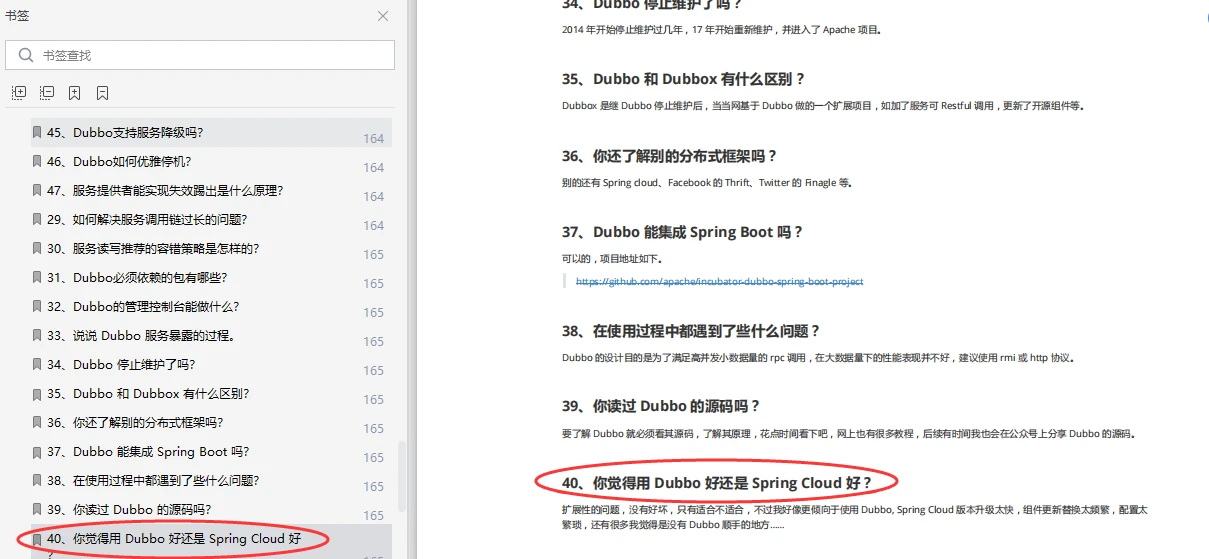Open bookmark 46、Dubbo如何优雅停机?

(118, 161)
